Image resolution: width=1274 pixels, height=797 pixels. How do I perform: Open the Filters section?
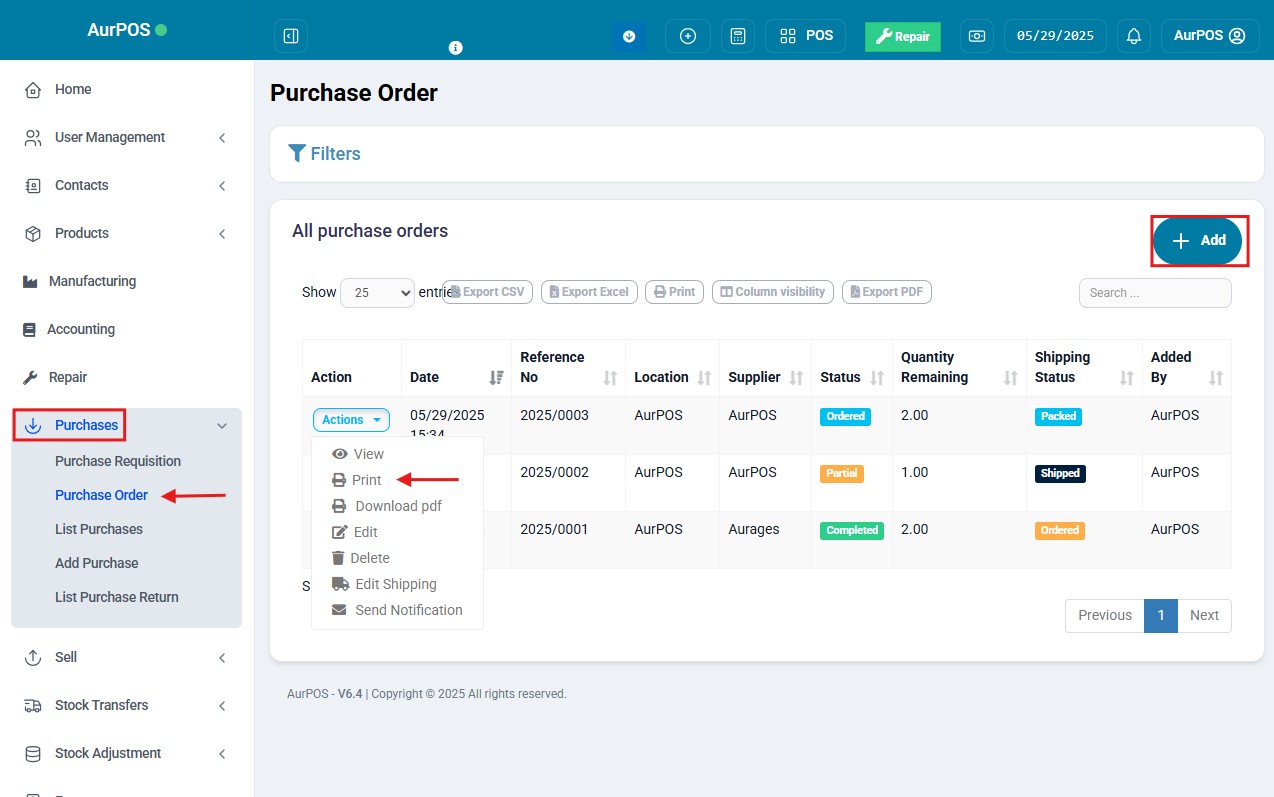(324, 154)
